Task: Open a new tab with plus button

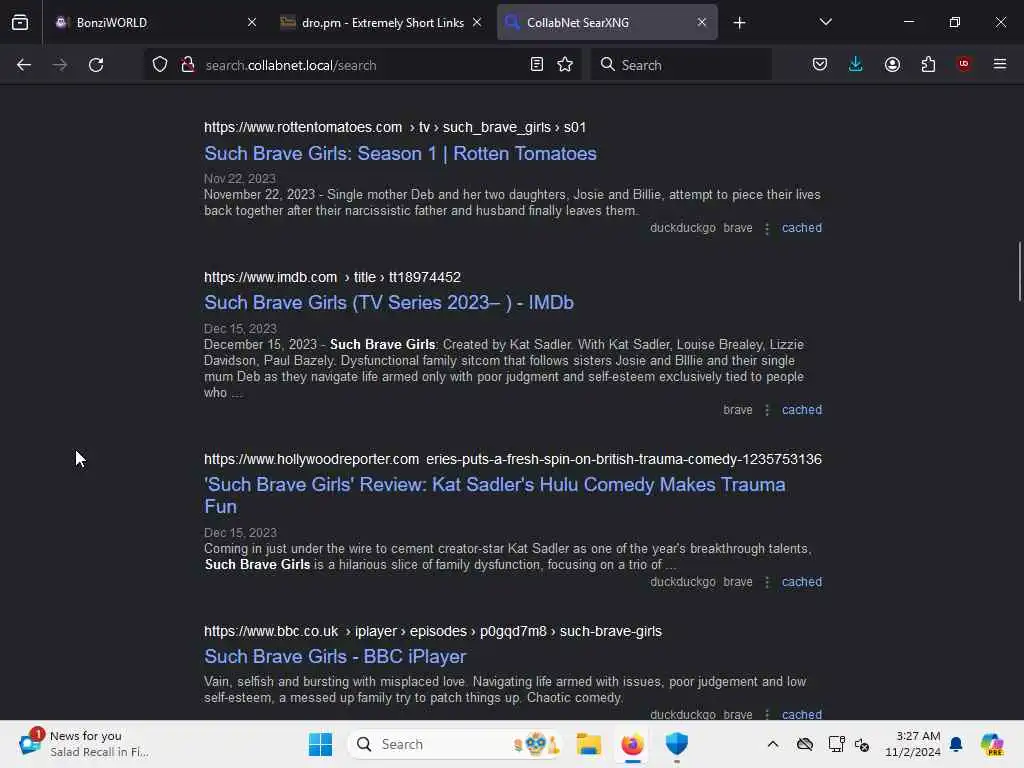Action: click(739, 23)
